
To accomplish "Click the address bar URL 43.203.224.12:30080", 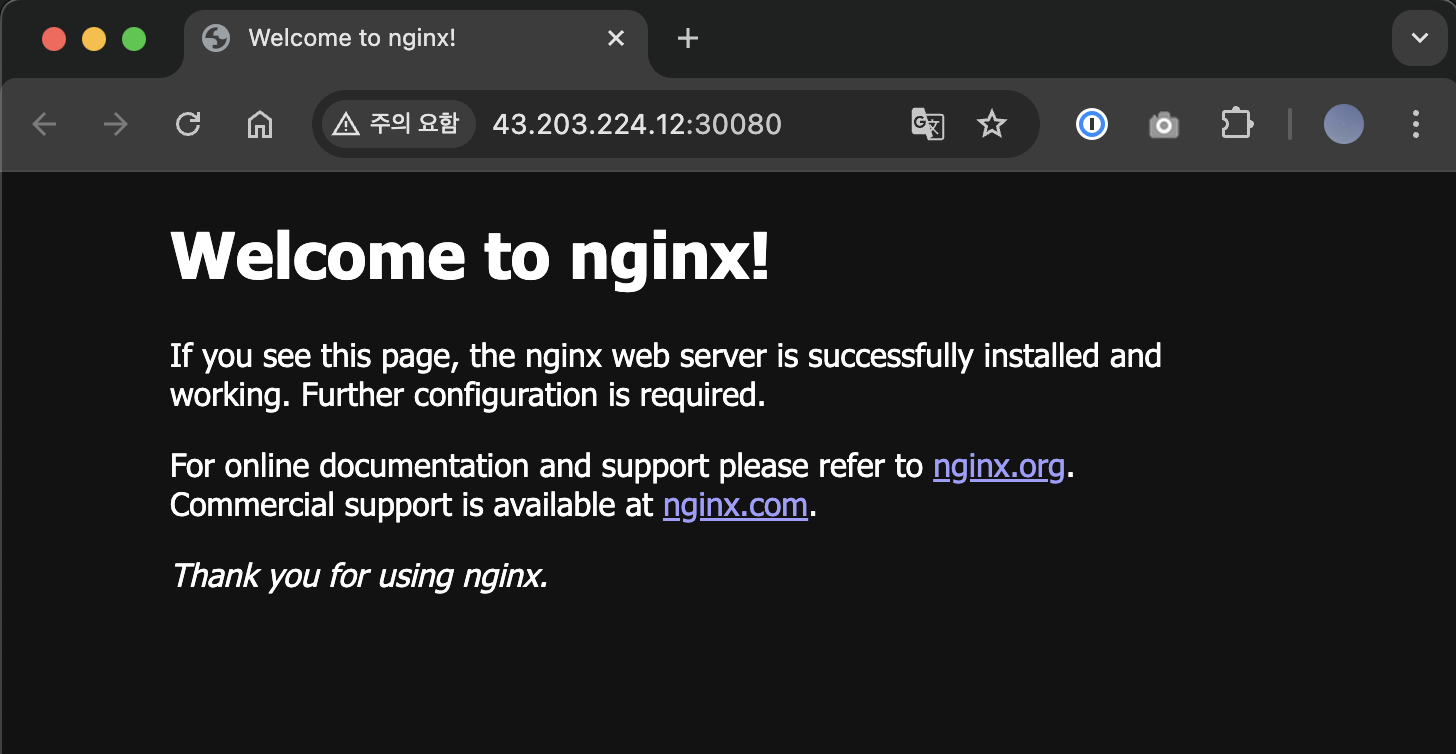I will tap(637, 124).
